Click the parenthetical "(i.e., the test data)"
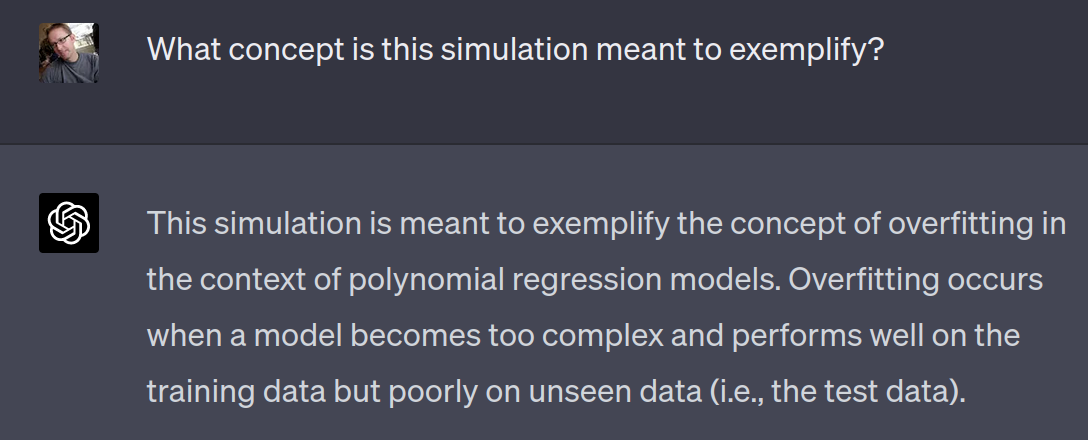Image resolution: width=1088 pixels, height=440 pixels. point(838,392)
